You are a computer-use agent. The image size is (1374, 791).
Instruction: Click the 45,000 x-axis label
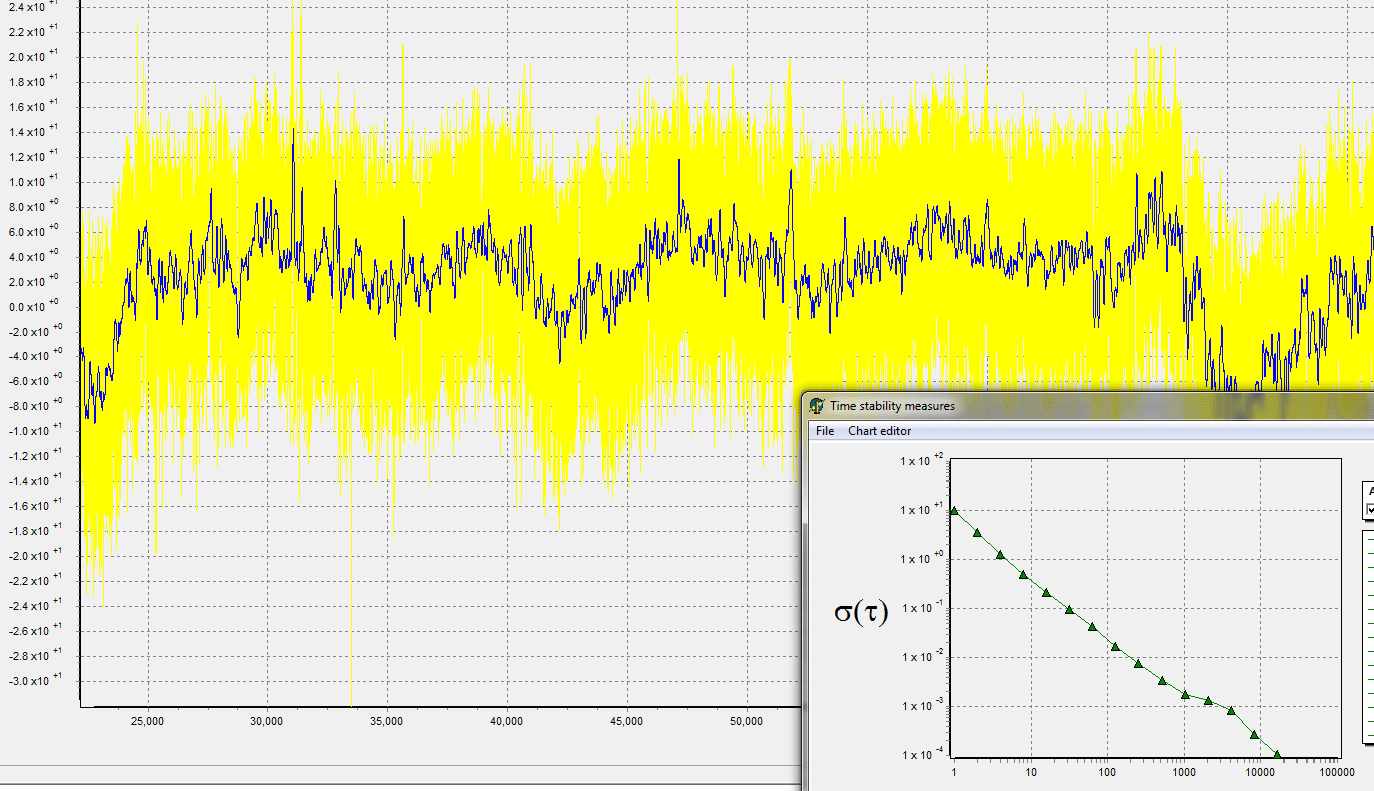point(627,721)
